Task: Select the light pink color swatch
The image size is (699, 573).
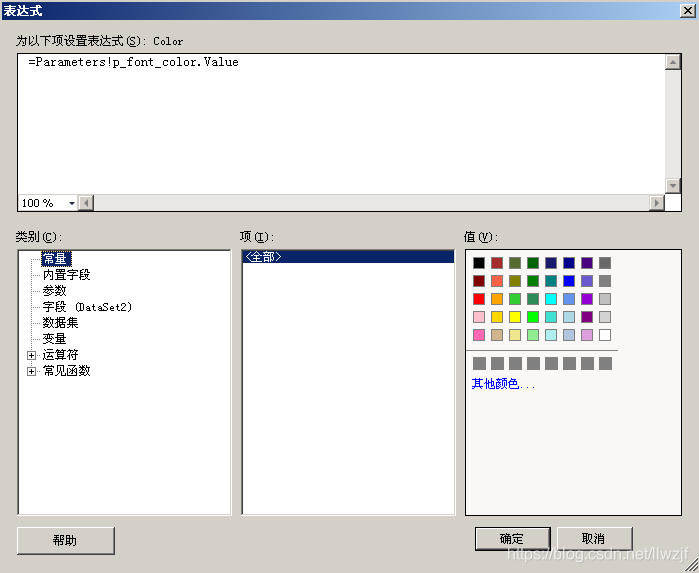Action: click(x=479, y=317)
